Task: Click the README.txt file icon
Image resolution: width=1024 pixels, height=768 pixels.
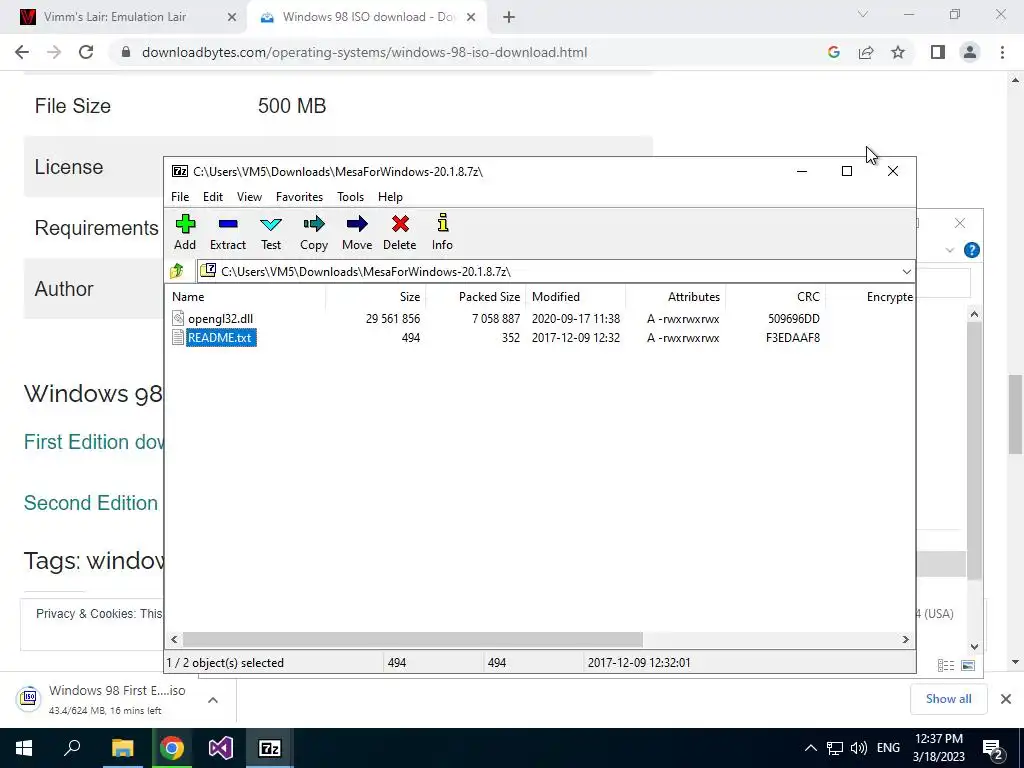Action: [178, 337]
